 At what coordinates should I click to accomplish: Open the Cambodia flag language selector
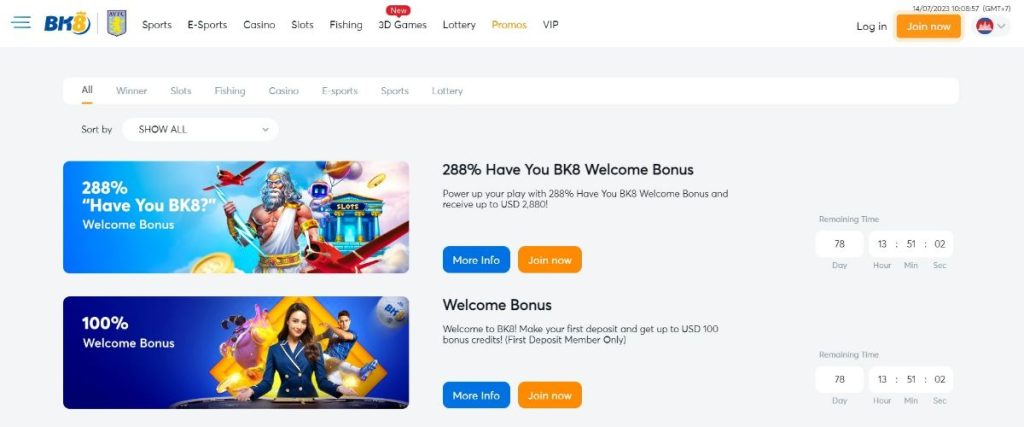tap(991, 26)
